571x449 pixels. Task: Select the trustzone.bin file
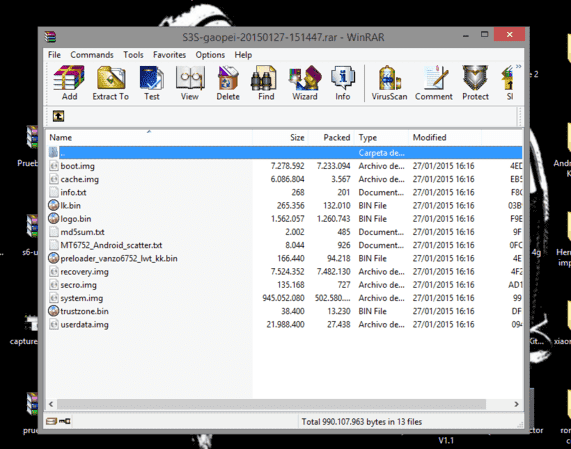285,311
